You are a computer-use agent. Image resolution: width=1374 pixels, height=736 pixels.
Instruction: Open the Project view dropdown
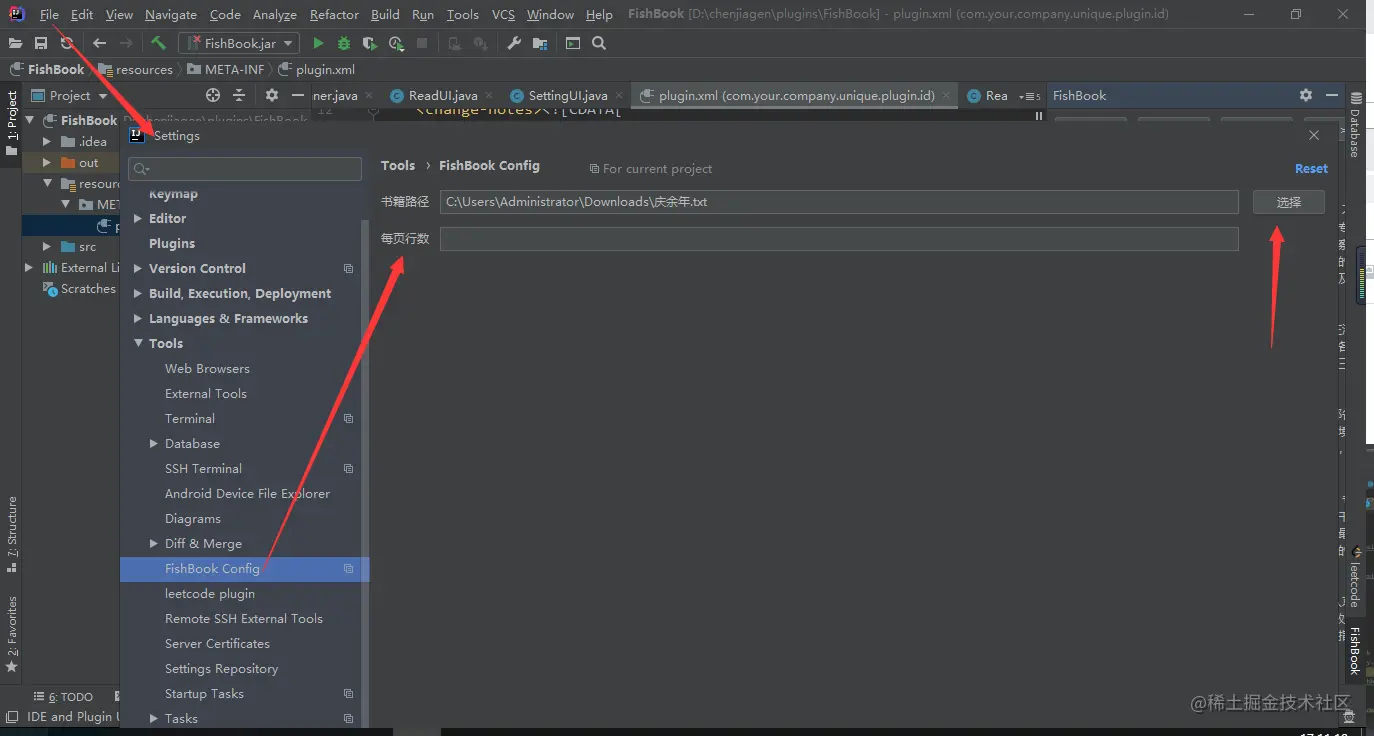(x=70, y=95)
